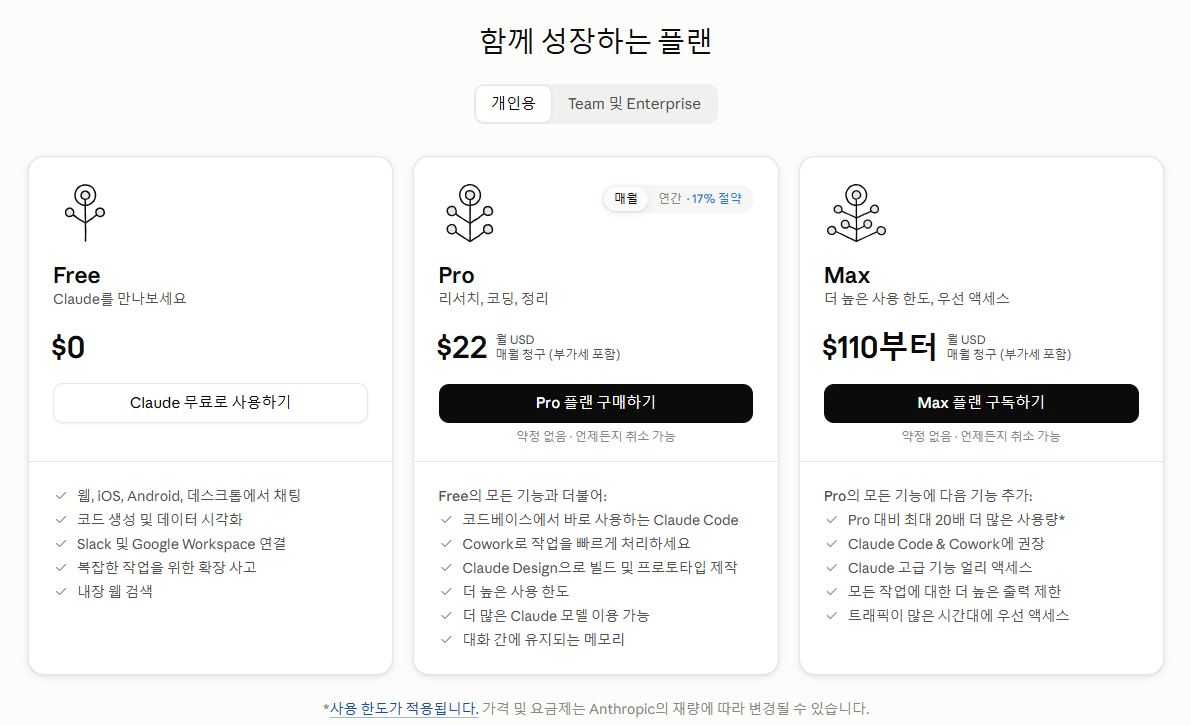Click the $0 price
1191x725 pixels.
coord(68,347)
